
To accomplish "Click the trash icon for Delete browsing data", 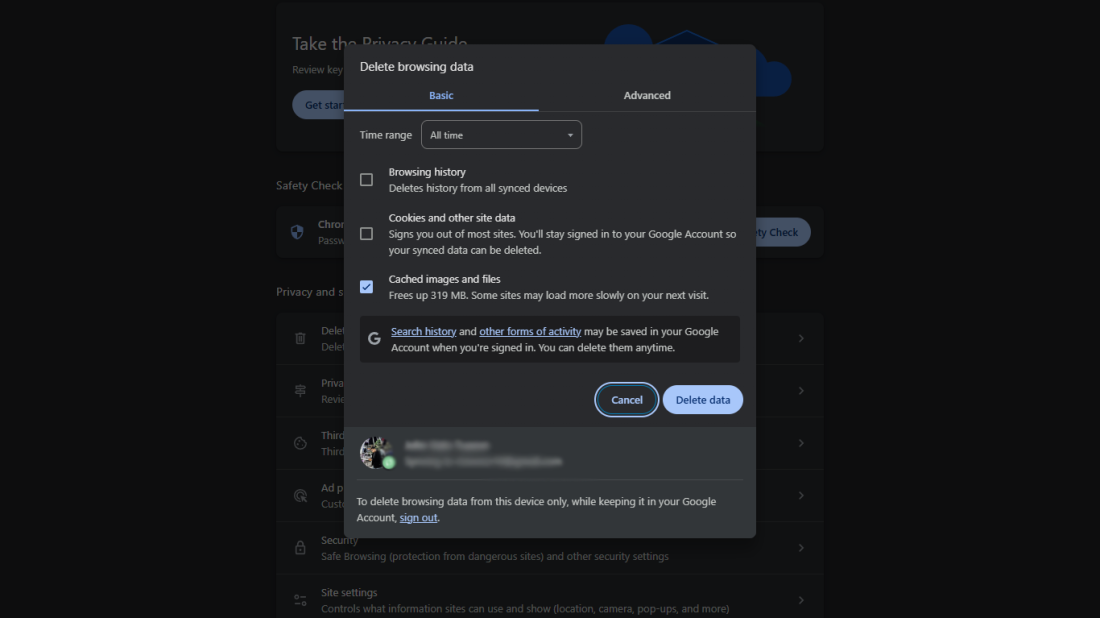I will 300,338.
